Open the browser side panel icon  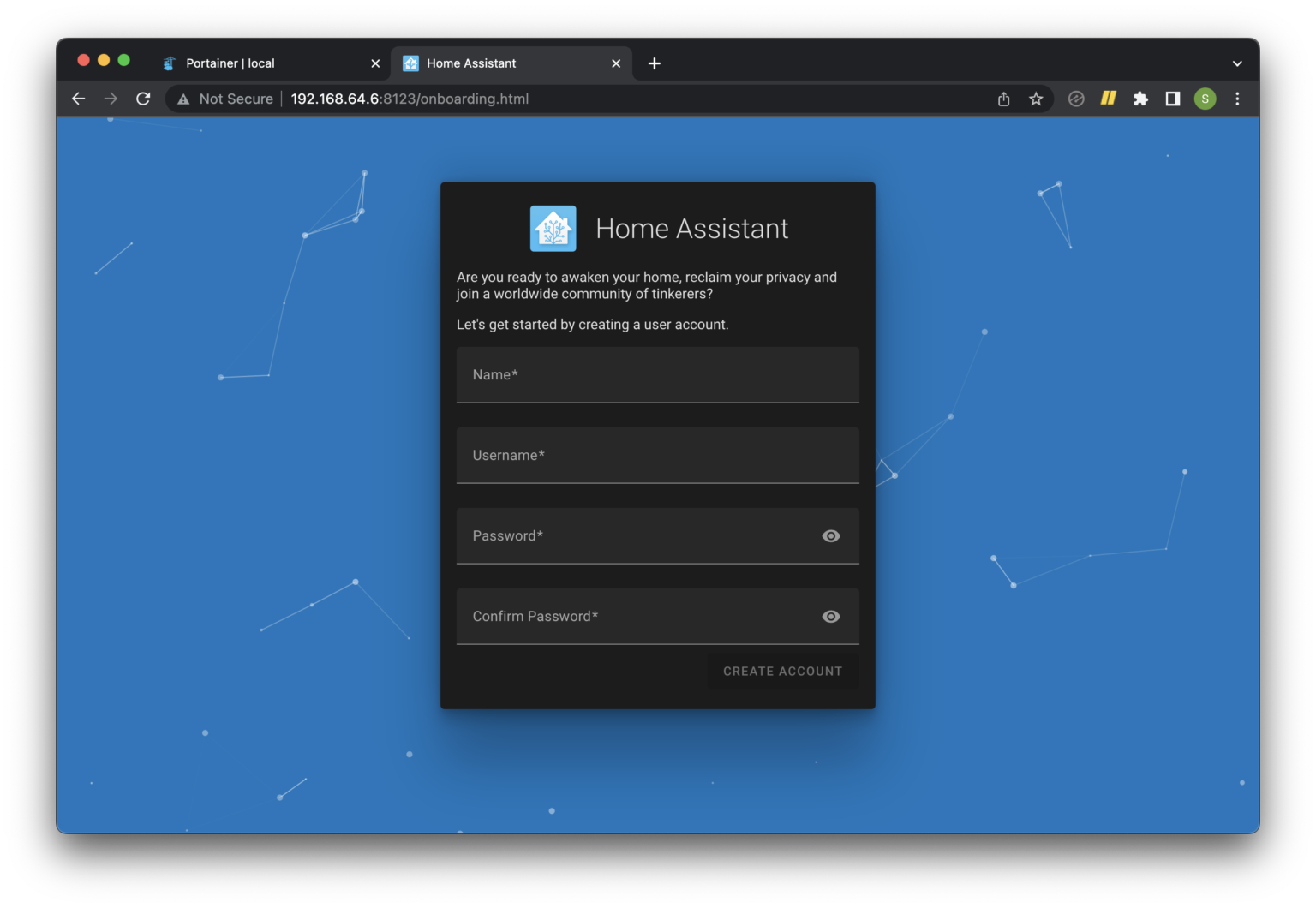coord(1172,99)
